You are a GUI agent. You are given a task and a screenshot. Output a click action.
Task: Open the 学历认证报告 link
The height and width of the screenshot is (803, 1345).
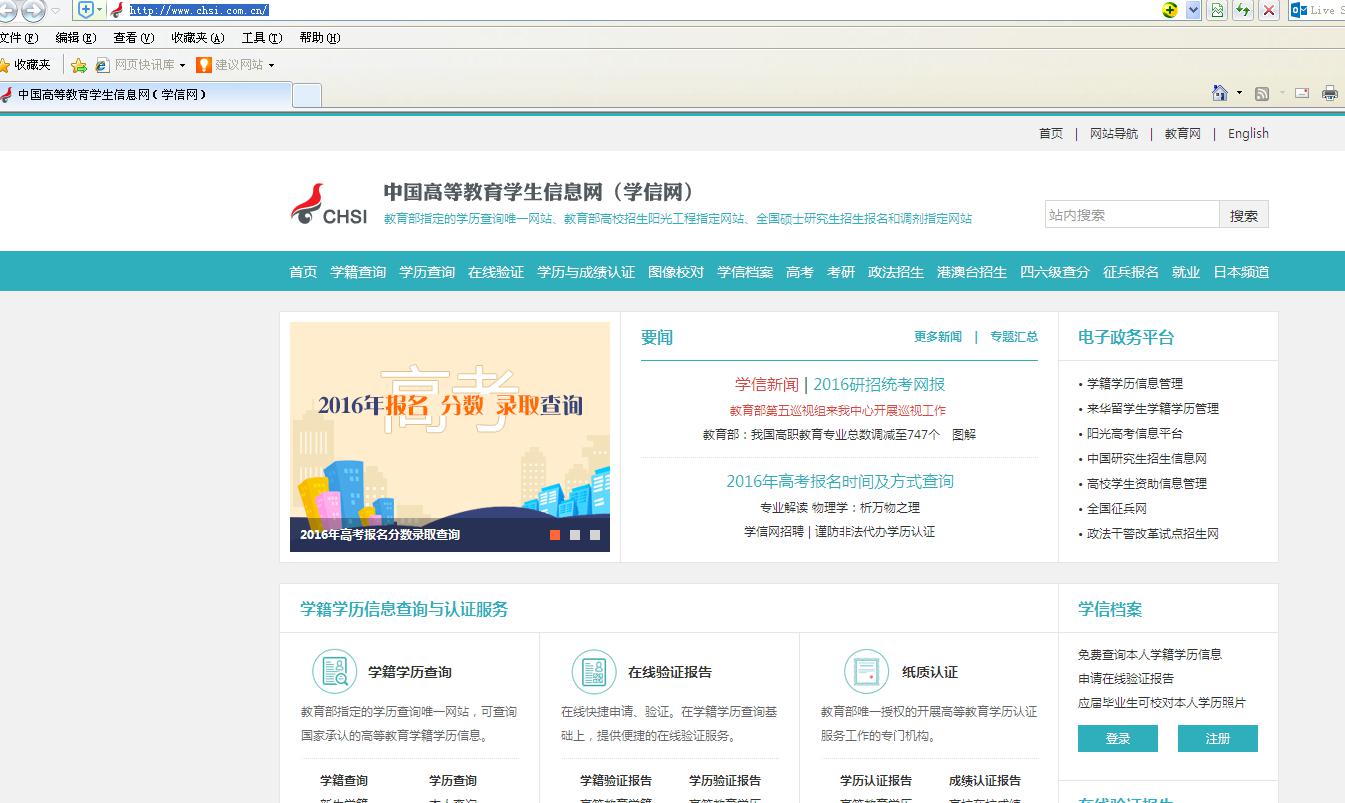click(x=876, y=781)
